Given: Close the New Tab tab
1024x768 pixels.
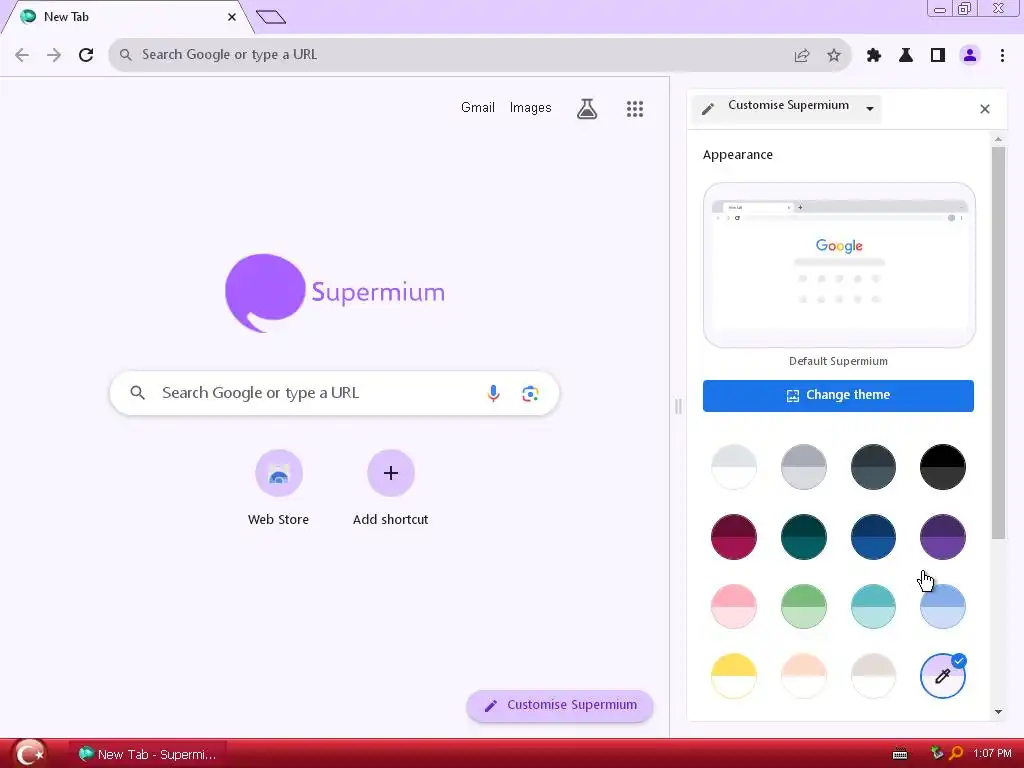Looking at the screenshot, I should tap(232, 17).
